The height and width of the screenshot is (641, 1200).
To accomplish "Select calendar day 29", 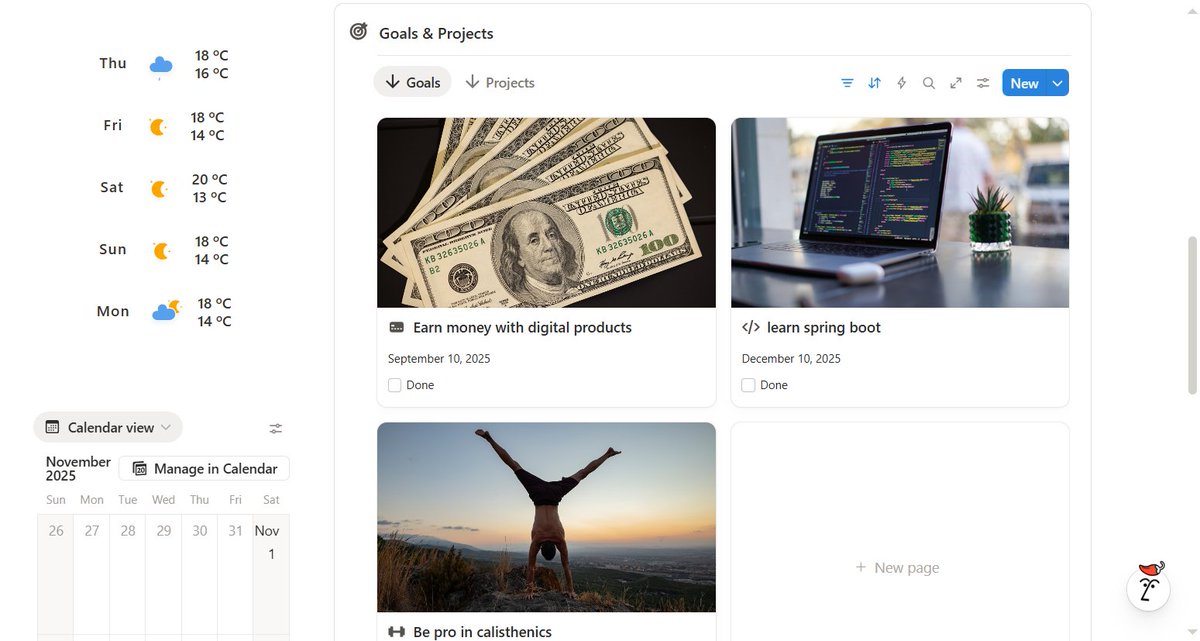I will [164, 531].
